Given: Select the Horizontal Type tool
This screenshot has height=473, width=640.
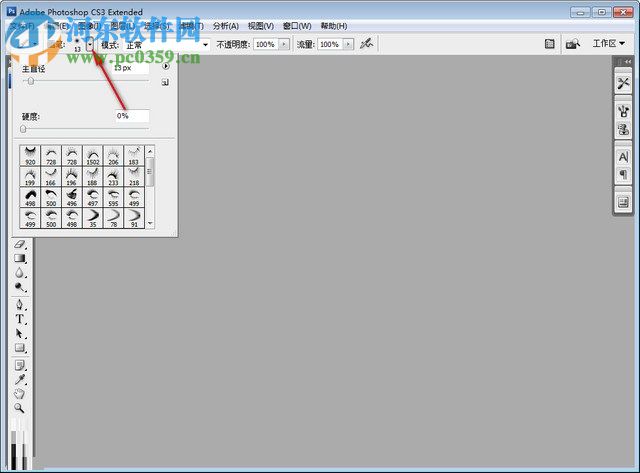Looking at the screenshot, I should pyautogui.click(x=20, y=319).
